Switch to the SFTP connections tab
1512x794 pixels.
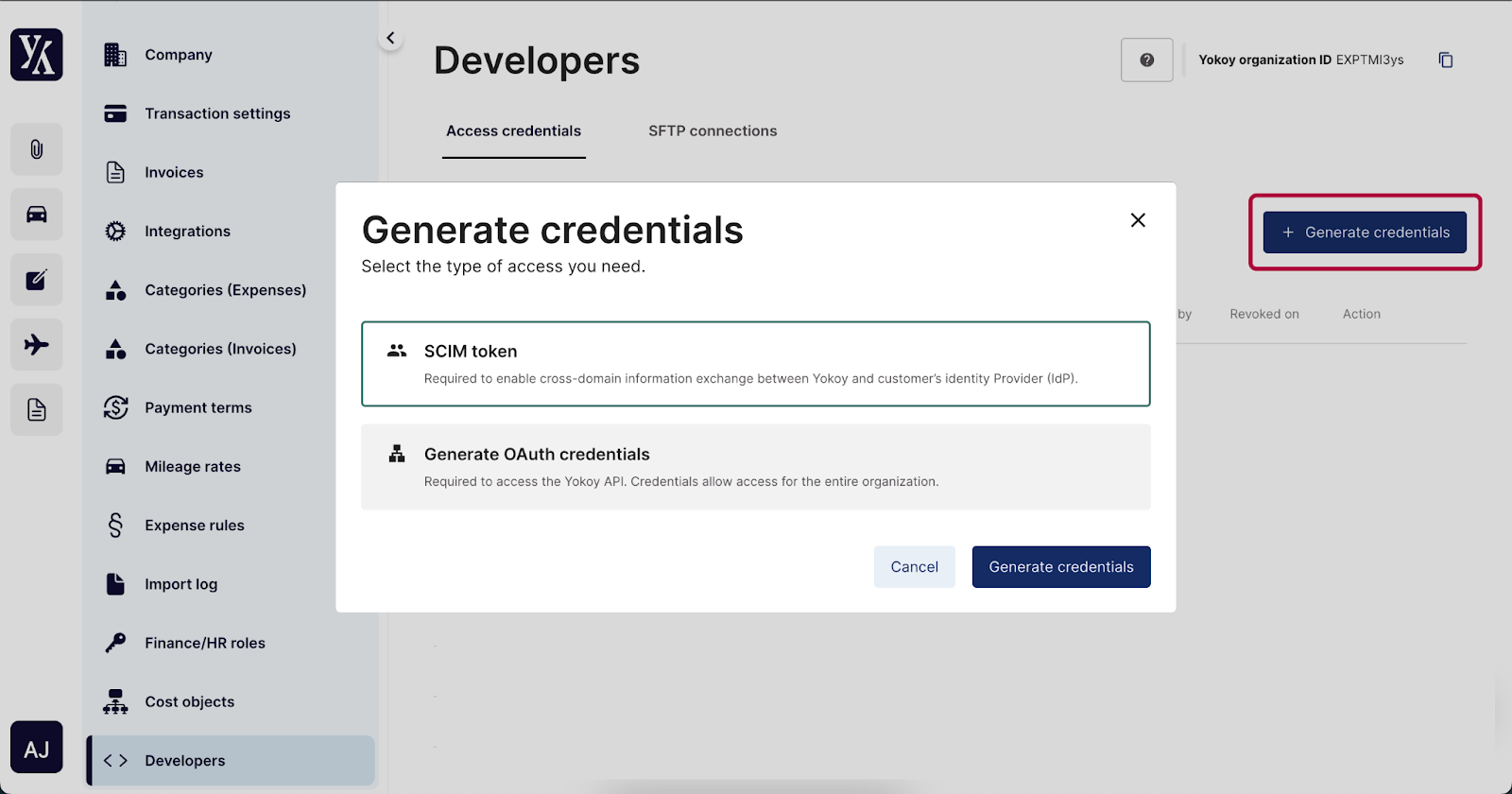click(713, 131)
